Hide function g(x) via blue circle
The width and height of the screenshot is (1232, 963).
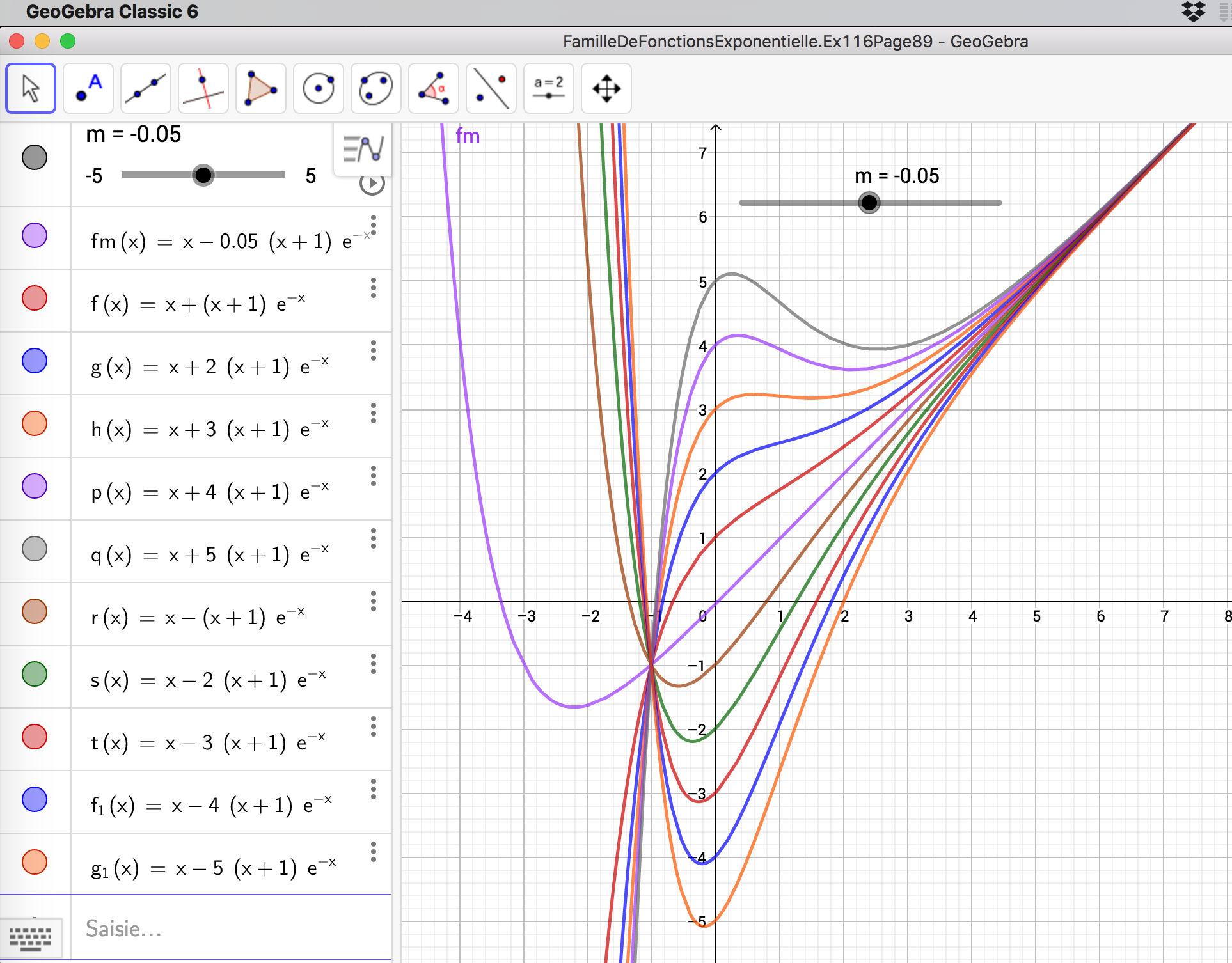pyautogui.click(x=35, y=361)
